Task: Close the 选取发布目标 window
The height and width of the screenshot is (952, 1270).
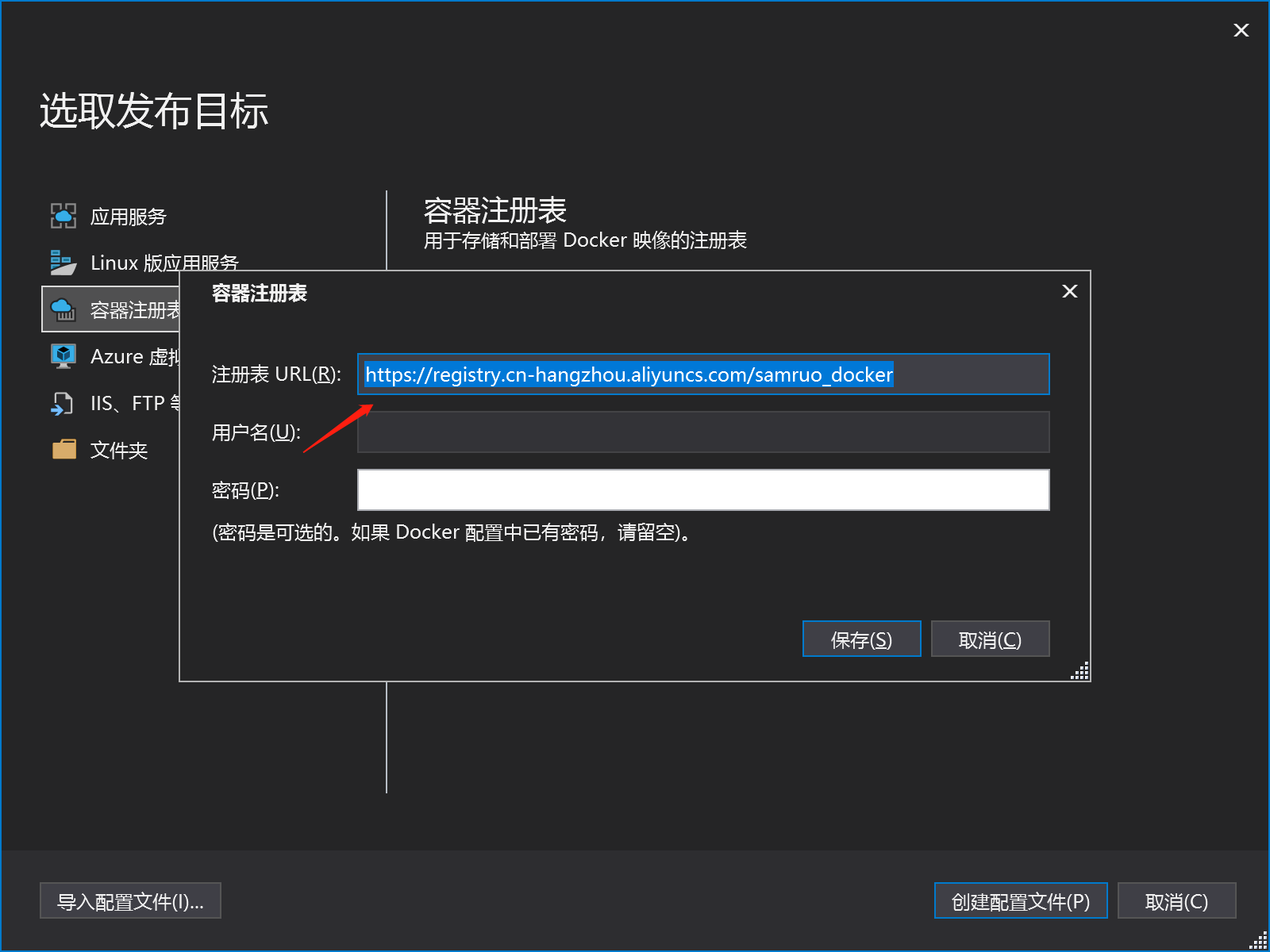Action: click(1241, 30)
